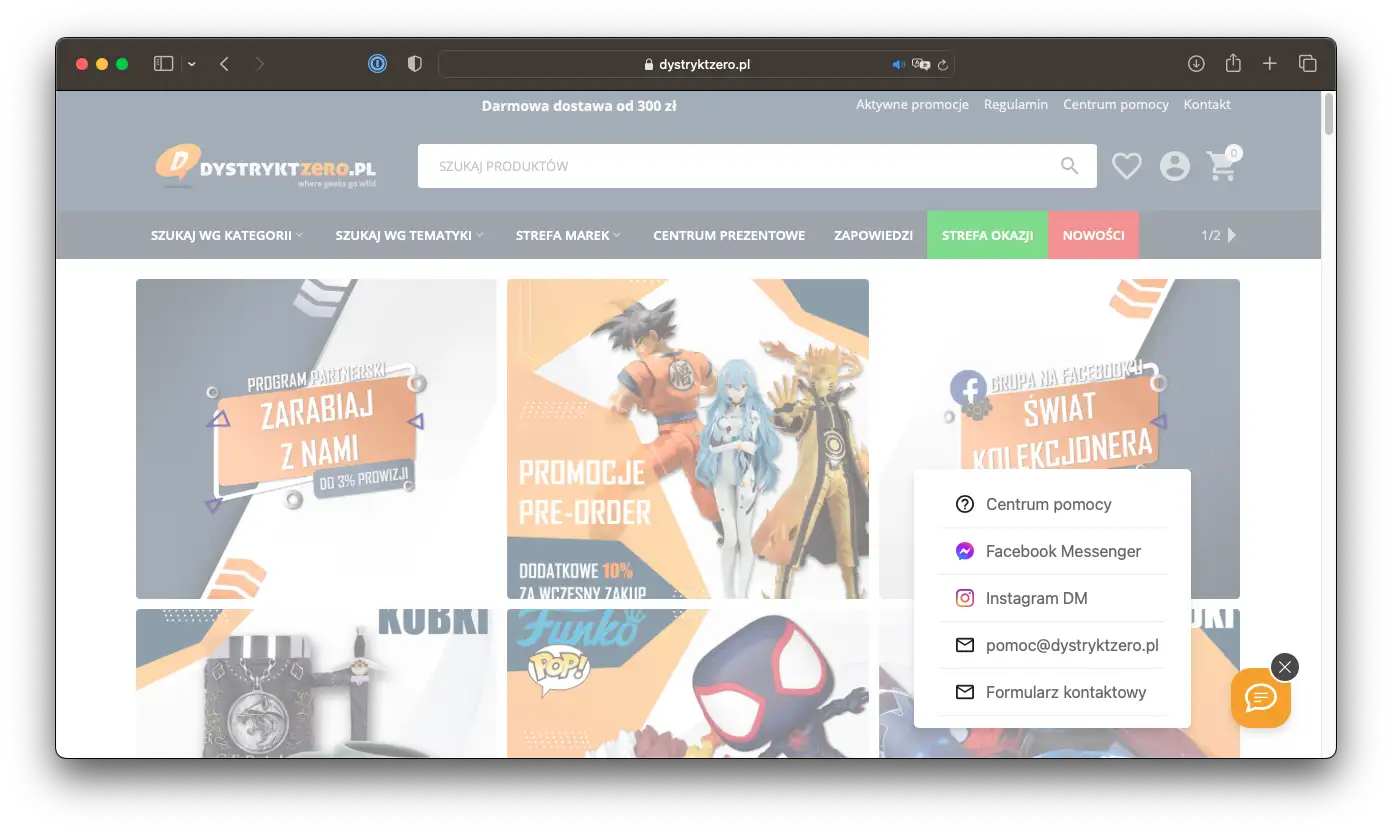The width and height of the screenshot is (1392, 832).
Task: Open the wishlist heart icon
Action: (x=1127, y=166)
